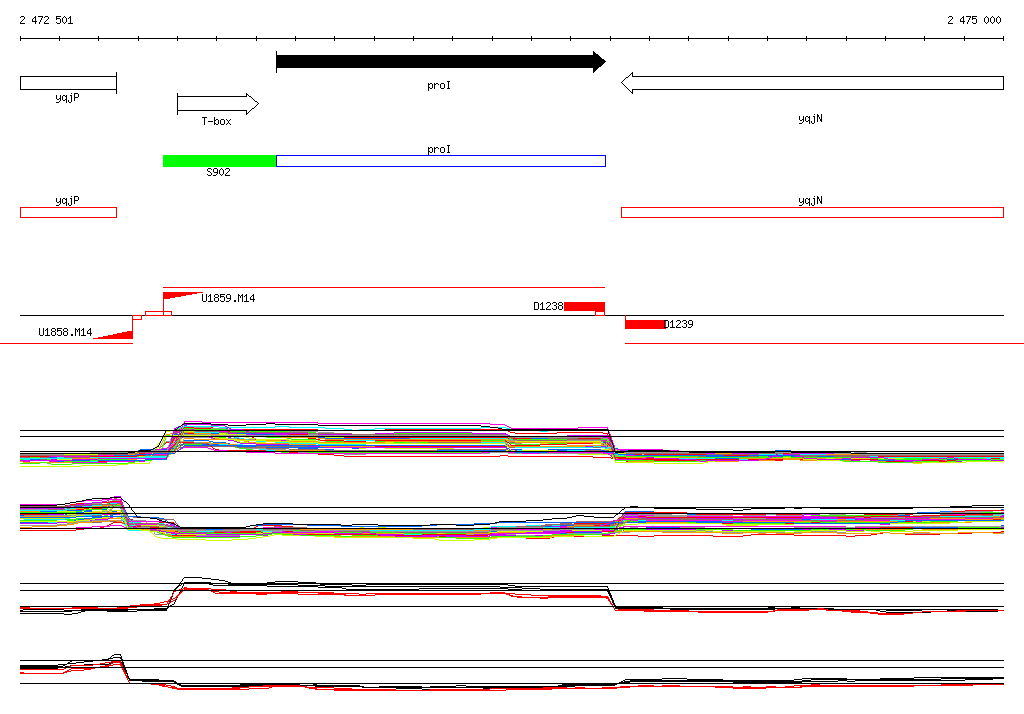Screen dimensions: 1024x714
Task: Click the D1238 text label
Action: tap(549, 306)
